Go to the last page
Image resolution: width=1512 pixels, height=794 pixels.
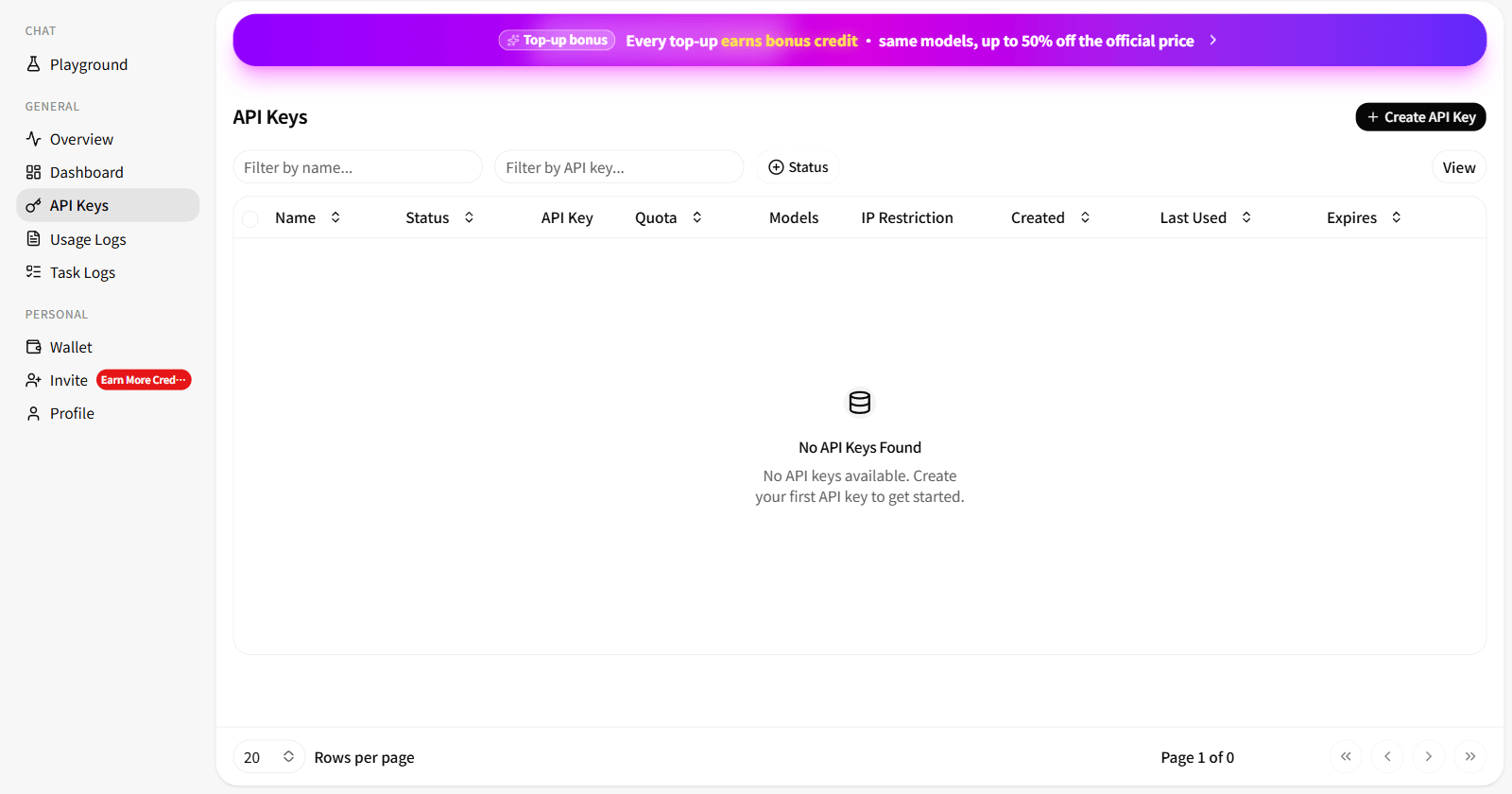1470,756
